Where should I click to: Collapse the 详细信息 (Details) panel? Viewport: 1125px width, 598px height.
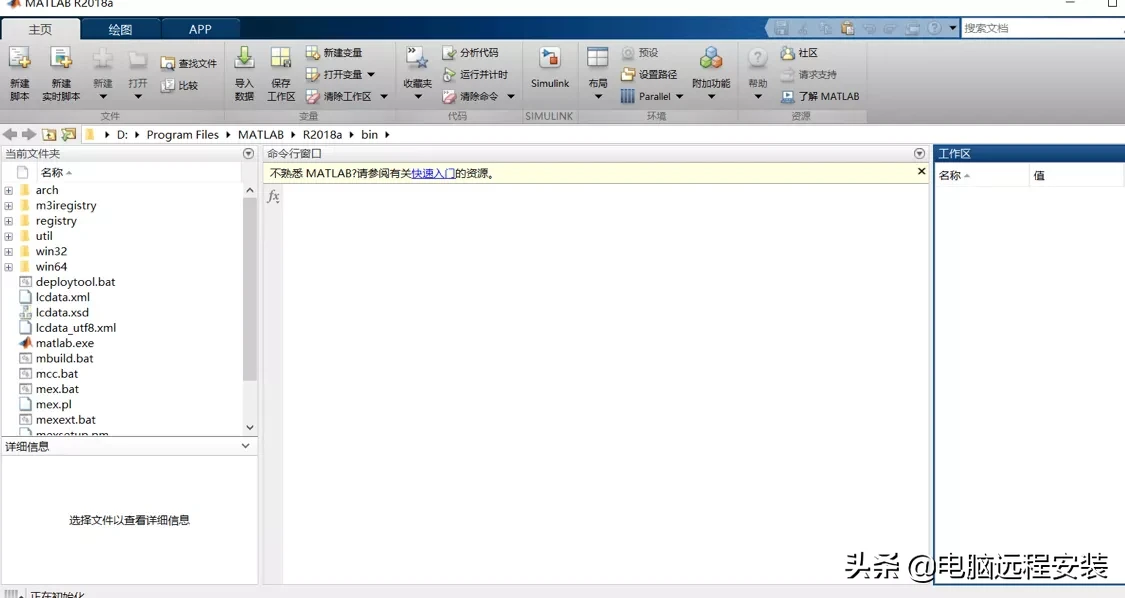(x=245, y=446)
